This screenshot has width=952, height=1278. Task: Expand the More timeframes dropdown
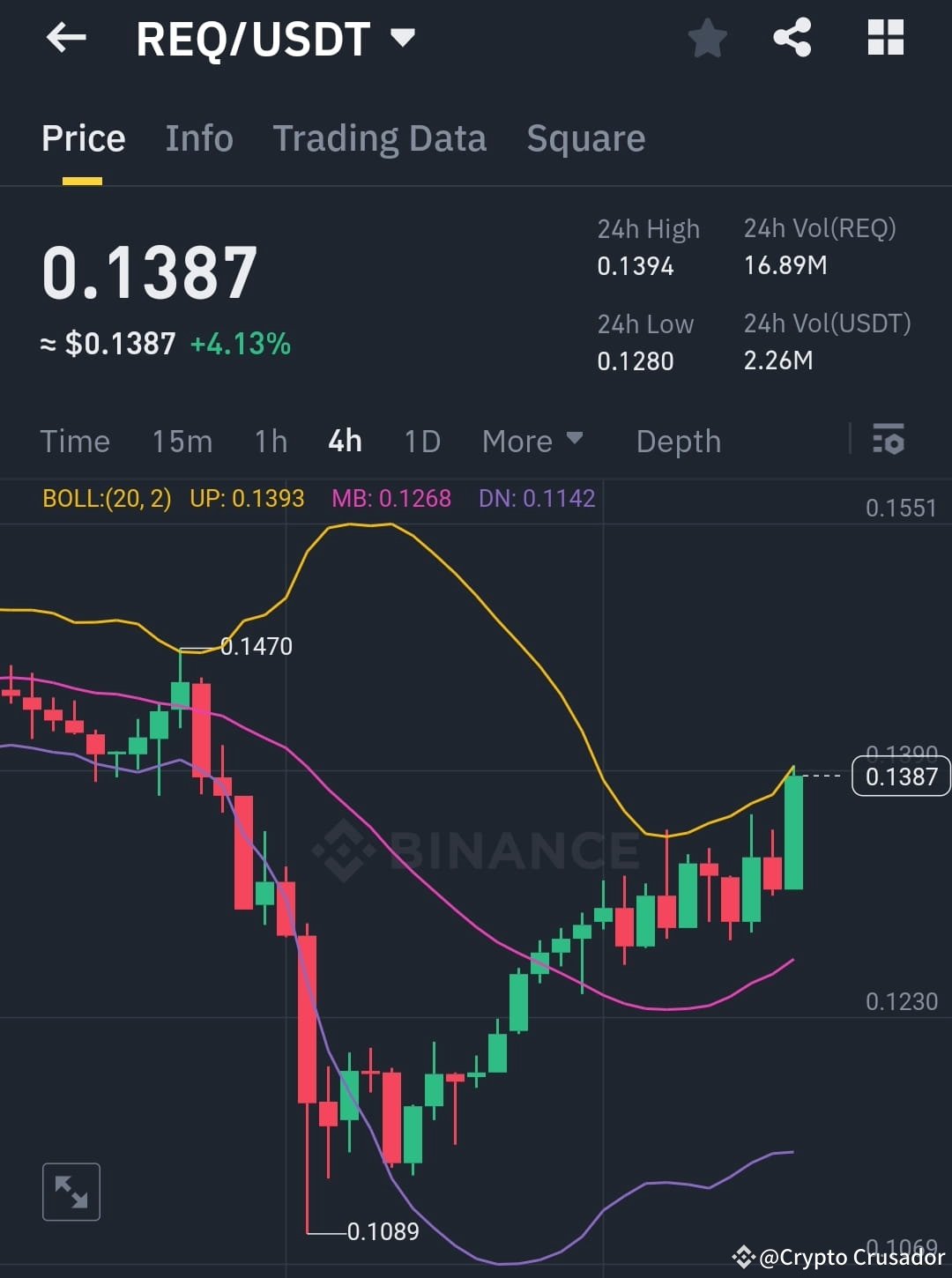[532, 441]
